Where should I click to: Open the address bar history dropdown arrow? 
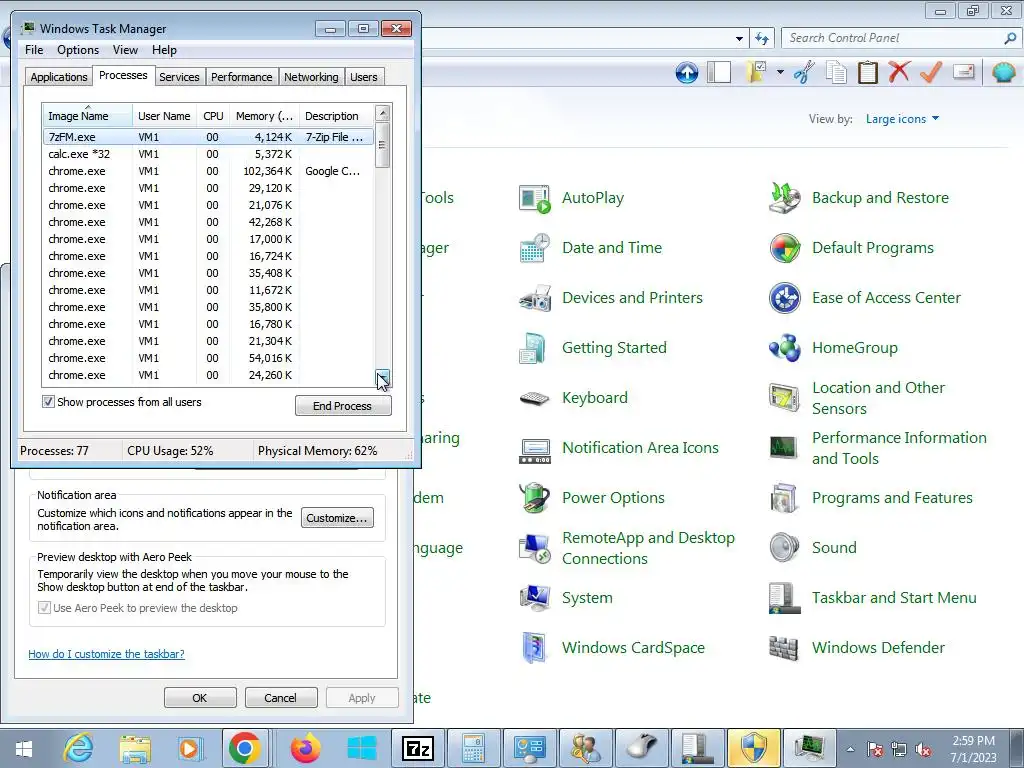(x=739, y=39)
